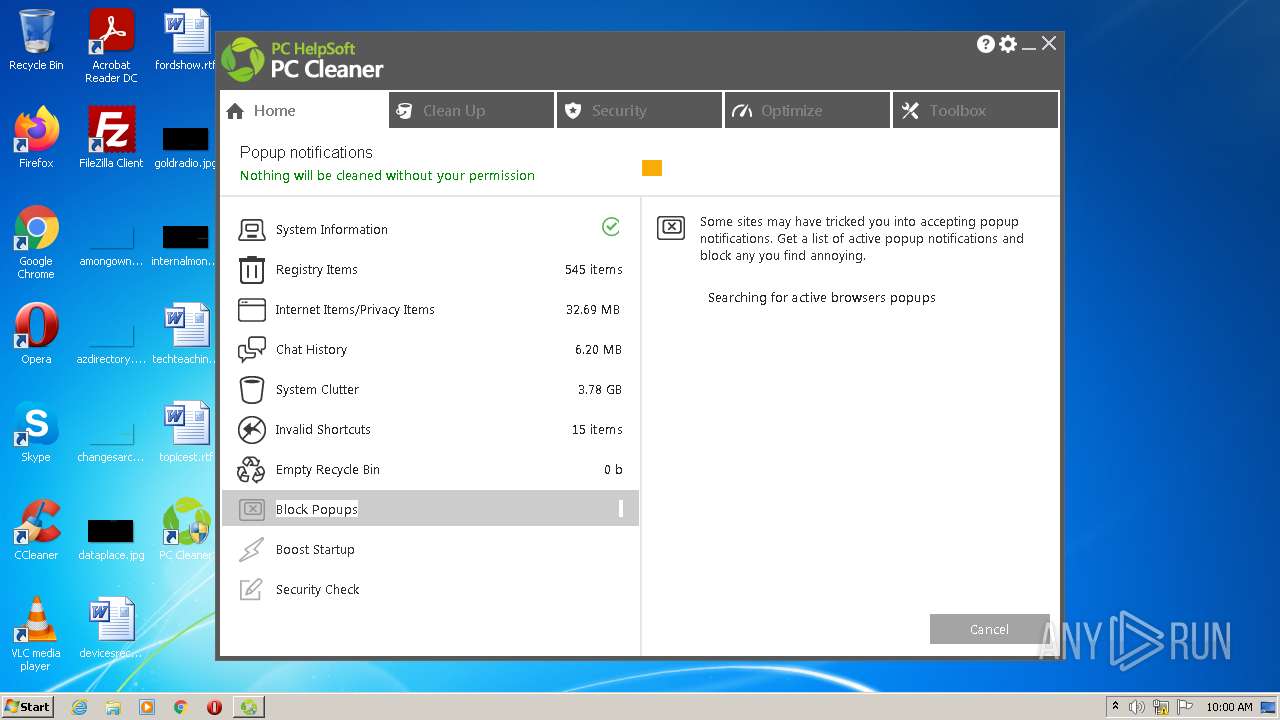This screenshot has width=1280, height=720.
Task: Open the volume control in system tray
Action: pos(1137,707)
